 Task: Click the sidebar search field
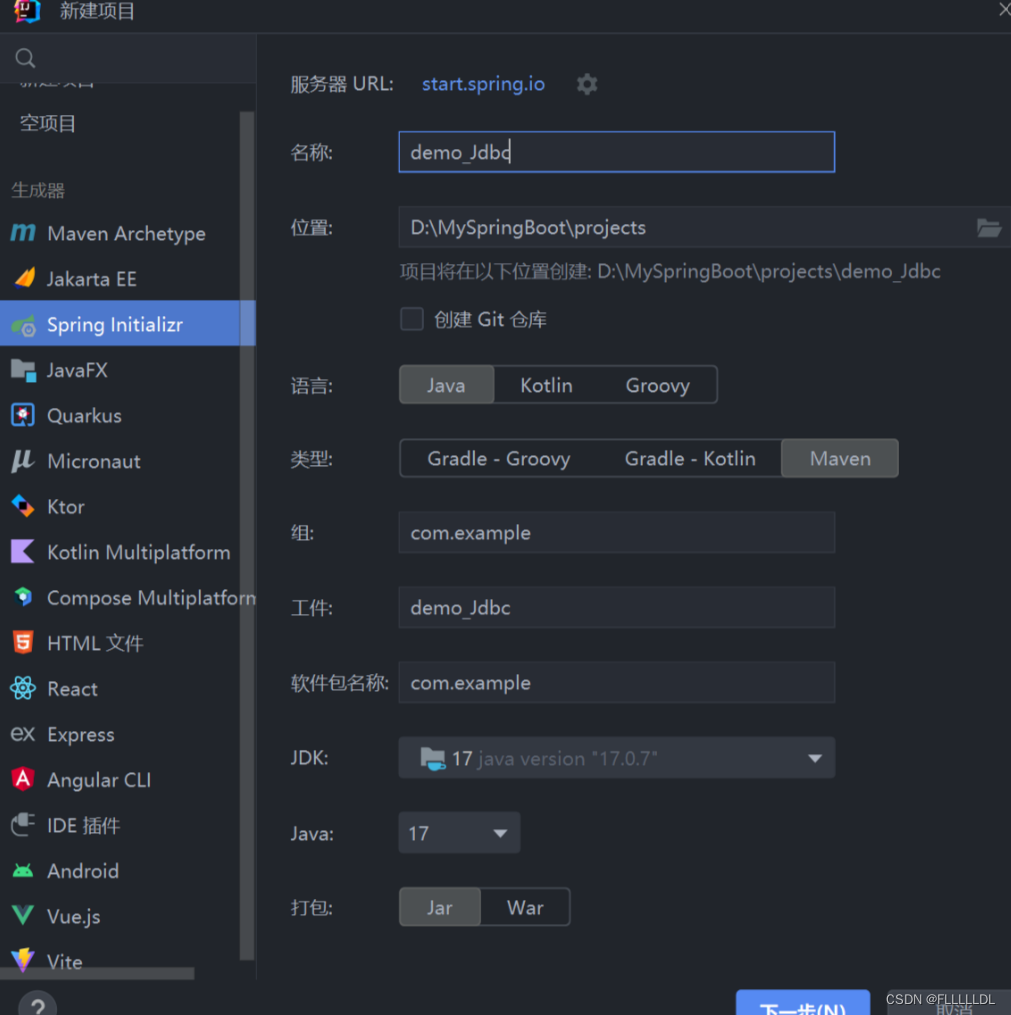click(128, 58)
